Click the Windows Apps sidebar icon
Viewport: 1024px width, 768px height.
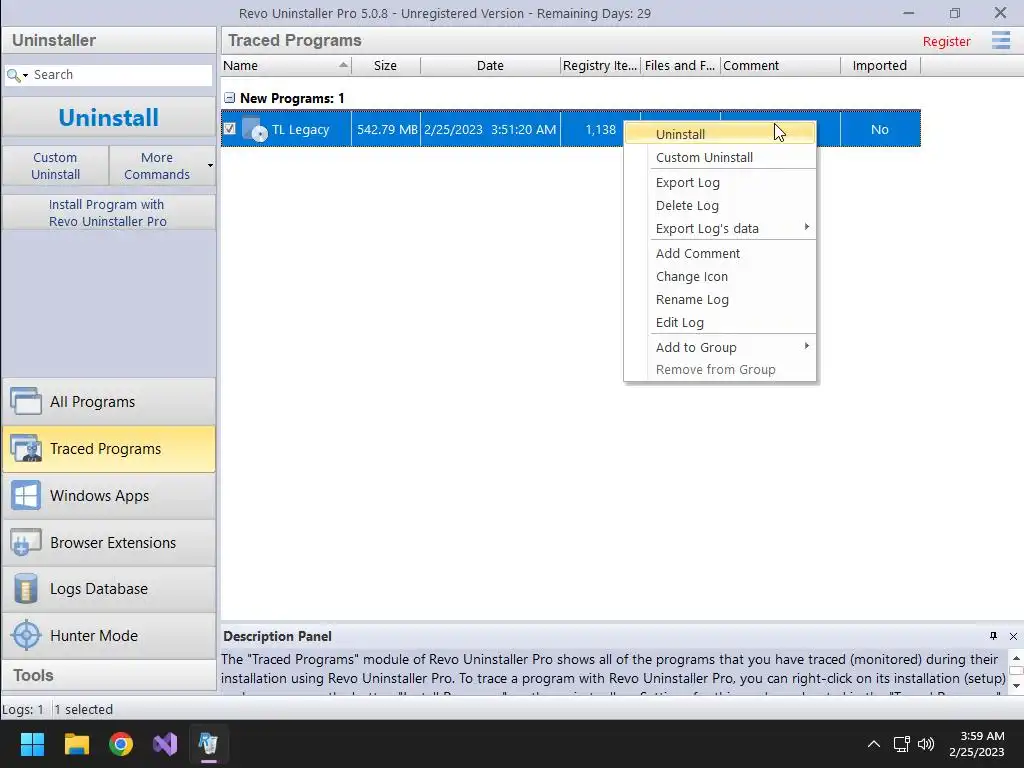pyautogui.click(x=26, y=496)
